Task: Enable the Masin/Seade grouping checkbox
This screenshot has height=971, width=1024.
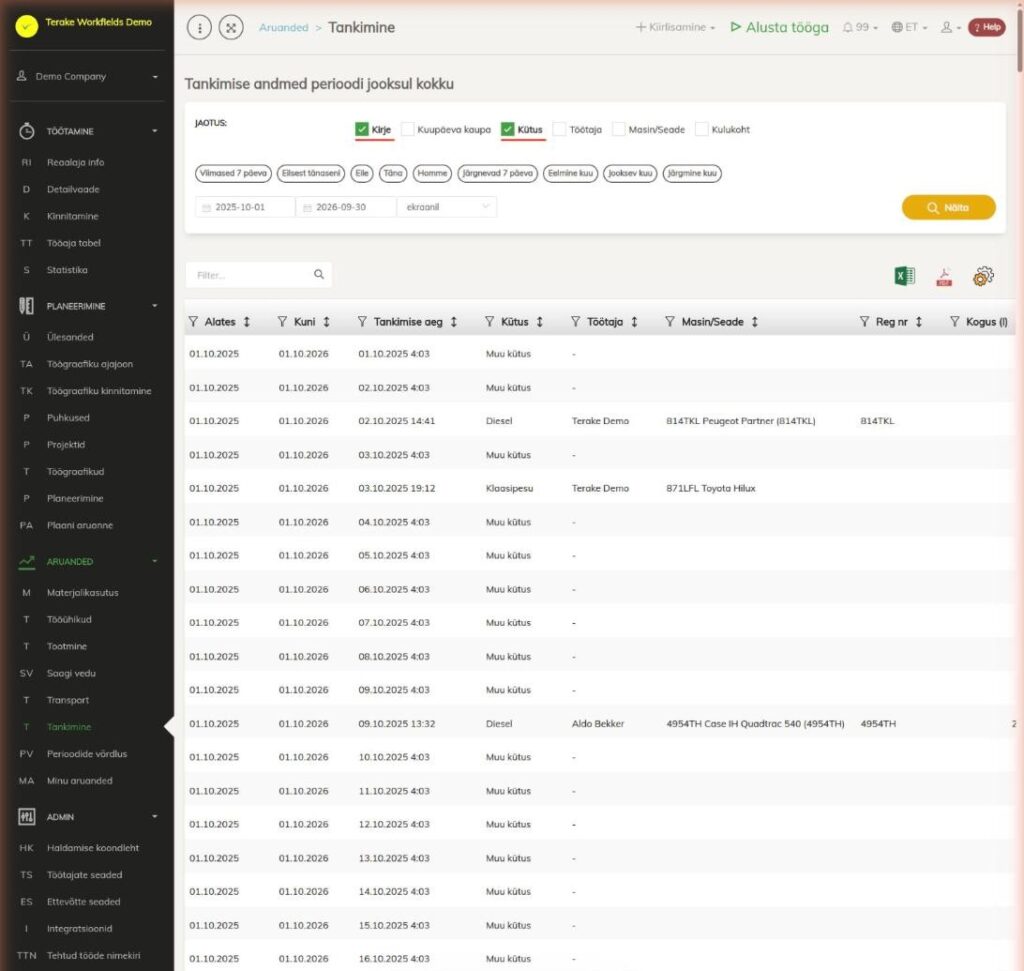Action: (618, 129)
